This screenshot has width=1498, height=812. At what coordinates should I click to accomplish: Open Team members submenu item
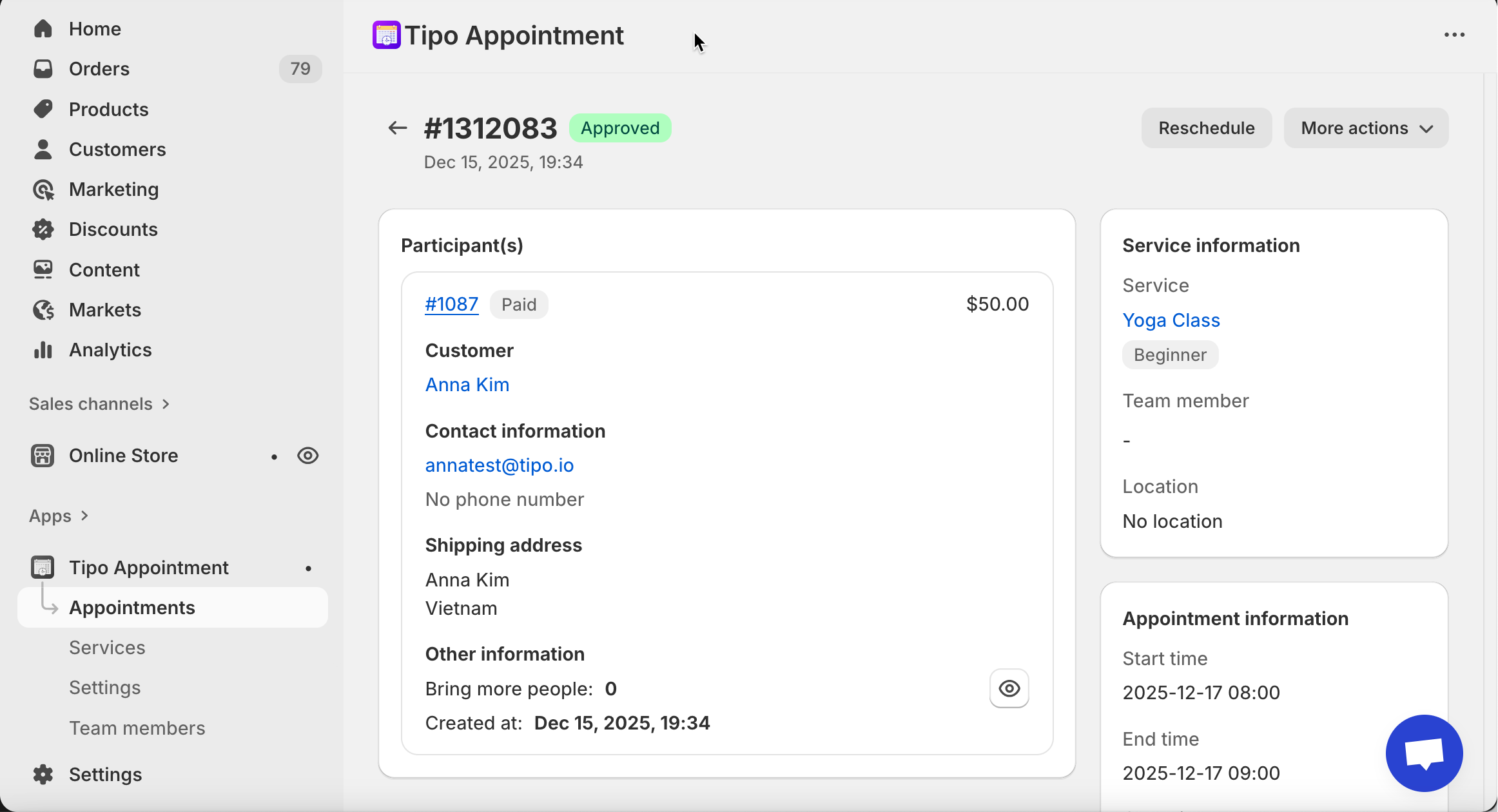click(x=137, y=728)
